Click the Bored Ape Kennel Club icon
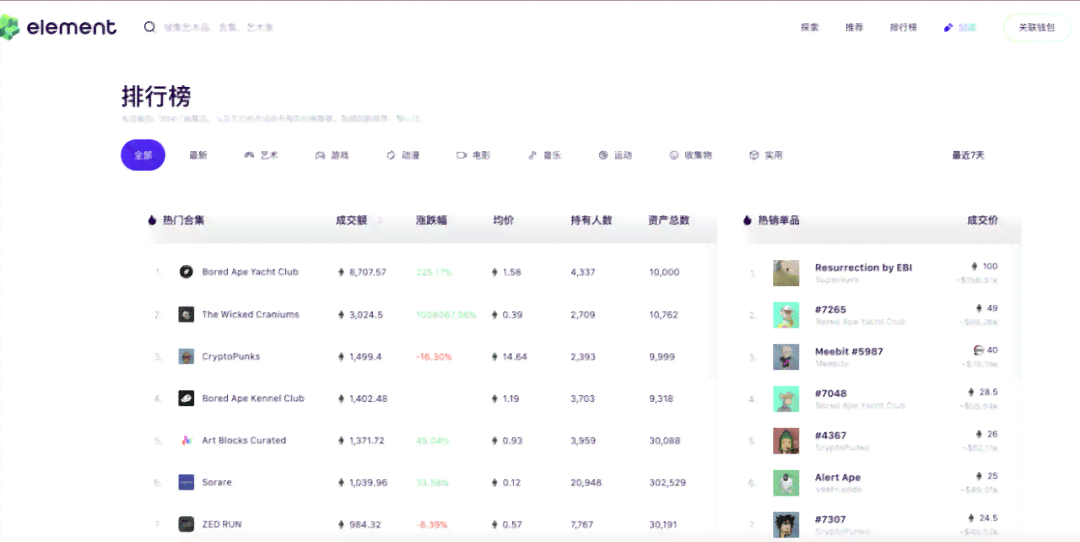The image size is (1080, 542). pyautogui.click(x=186, y=398)
